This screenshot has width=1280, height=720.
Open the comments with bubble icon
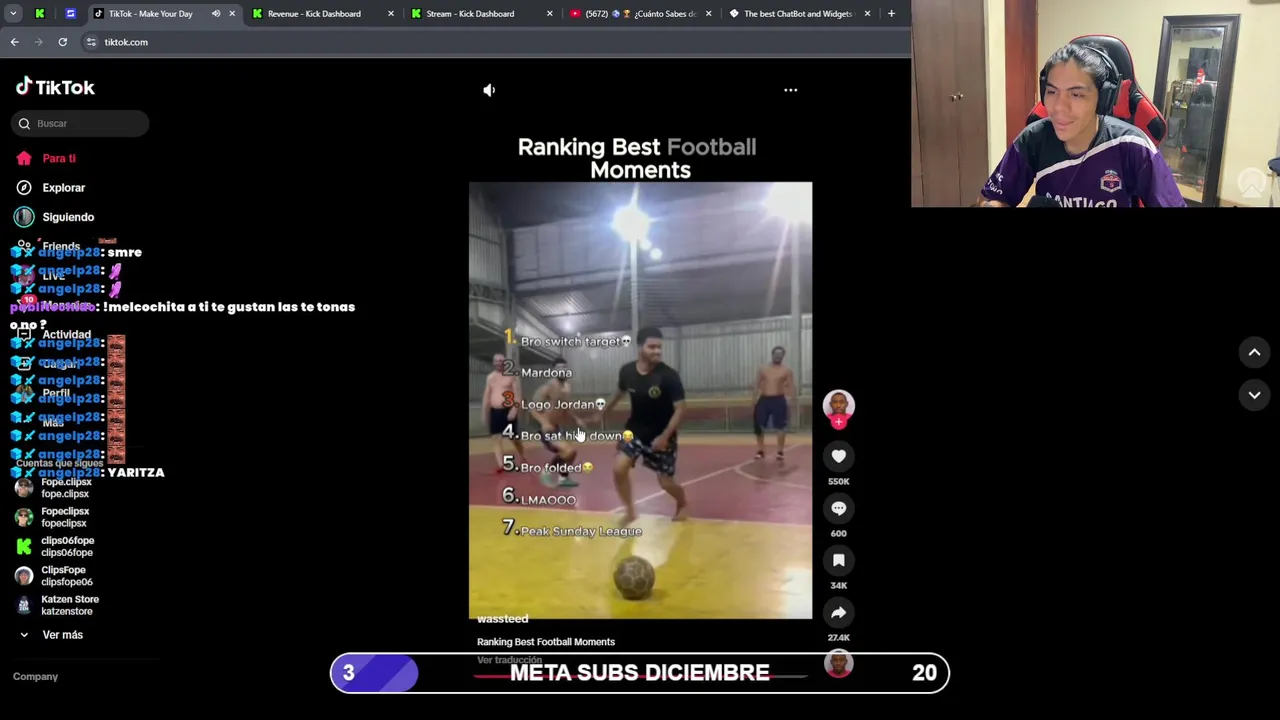coord(838,508)
